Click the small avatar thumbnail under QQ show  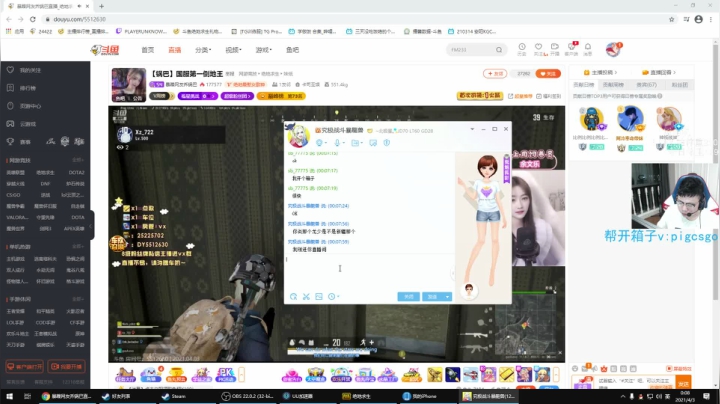coord(469,291)
